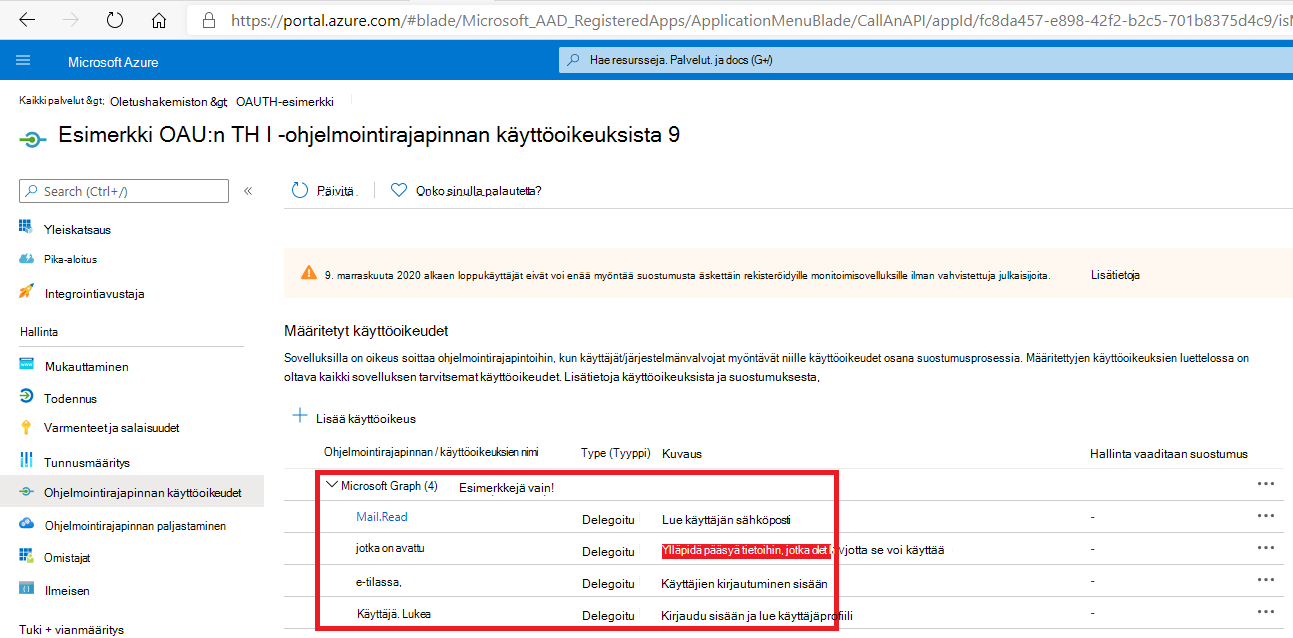Click the Ilmeisen manifest icon
1293x638 pixels.
pyautogui.click(x=26, y=590)
